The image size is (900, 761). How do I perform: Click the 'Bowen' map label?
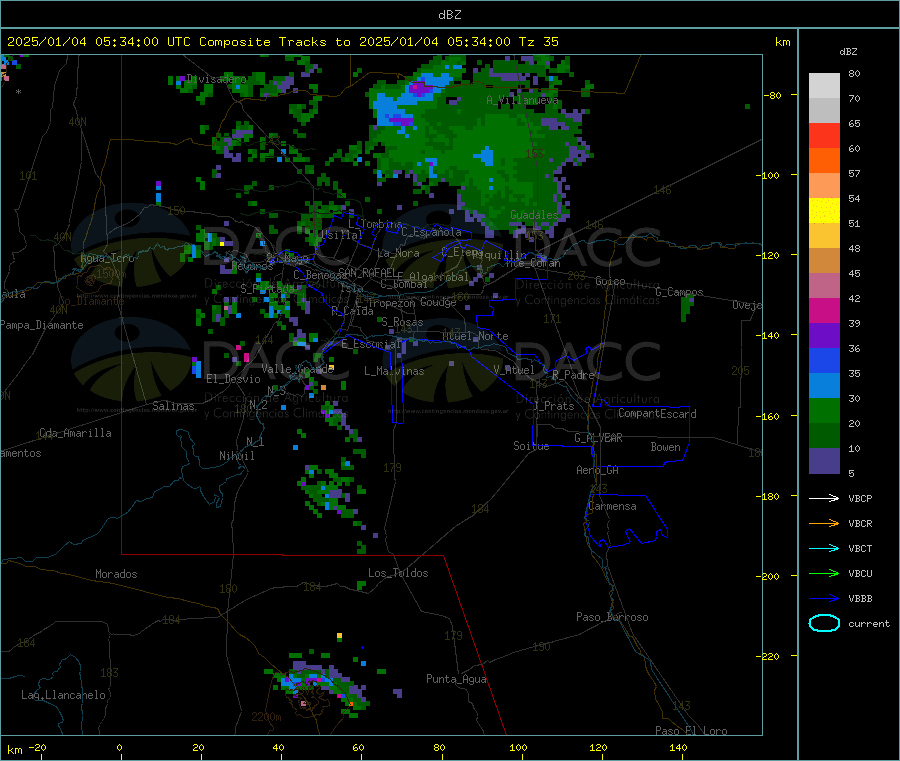[x=665, y=447]
